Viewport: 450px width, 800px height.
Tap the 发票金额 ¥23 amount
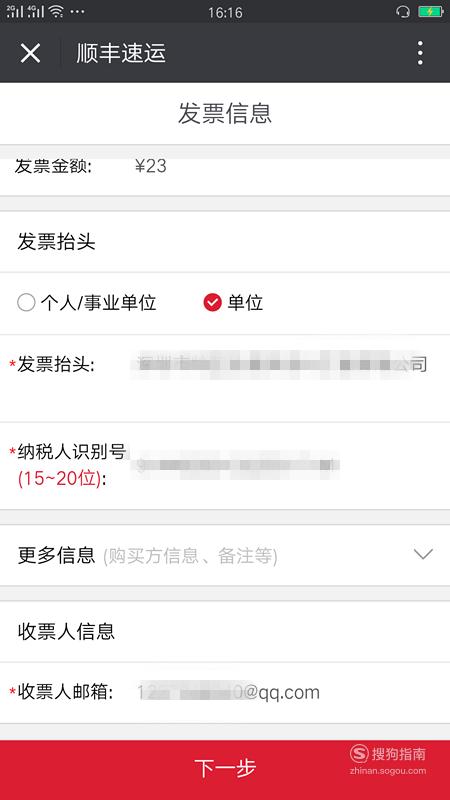tap(151, 166)
